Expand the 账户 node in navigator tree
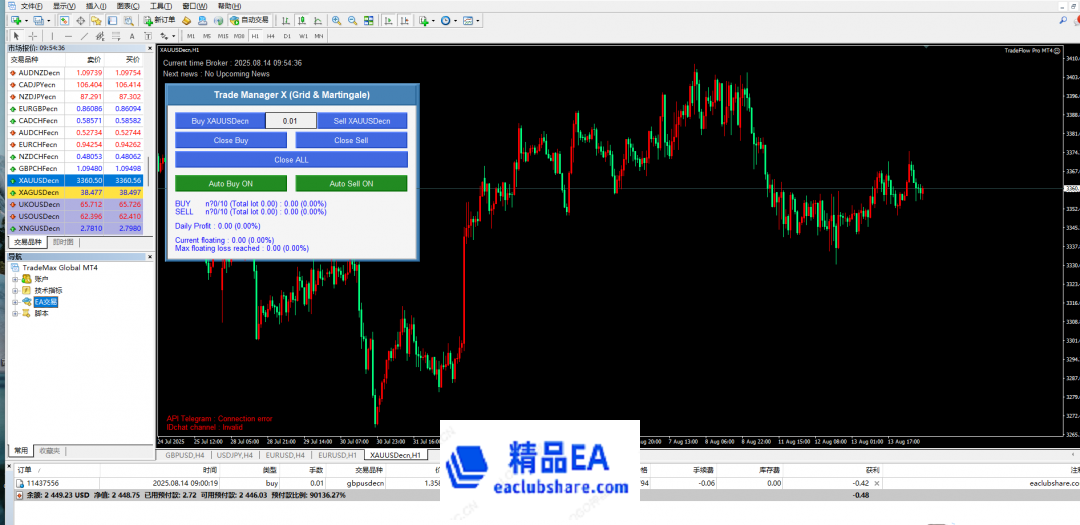 click(x=15, y=279)
